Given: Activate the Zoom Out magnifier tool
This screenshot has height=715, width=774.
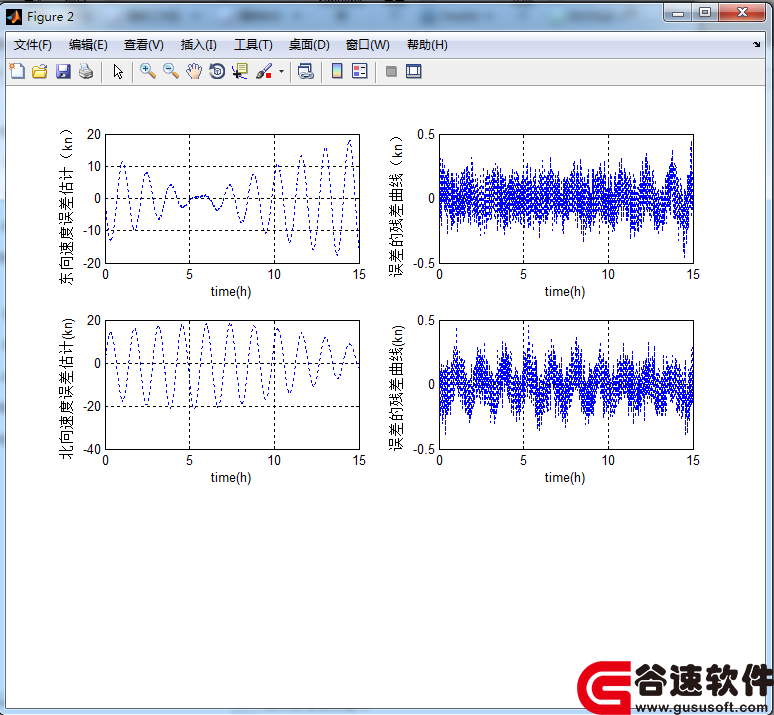Looking at the screenshot, I should (171, 72).
